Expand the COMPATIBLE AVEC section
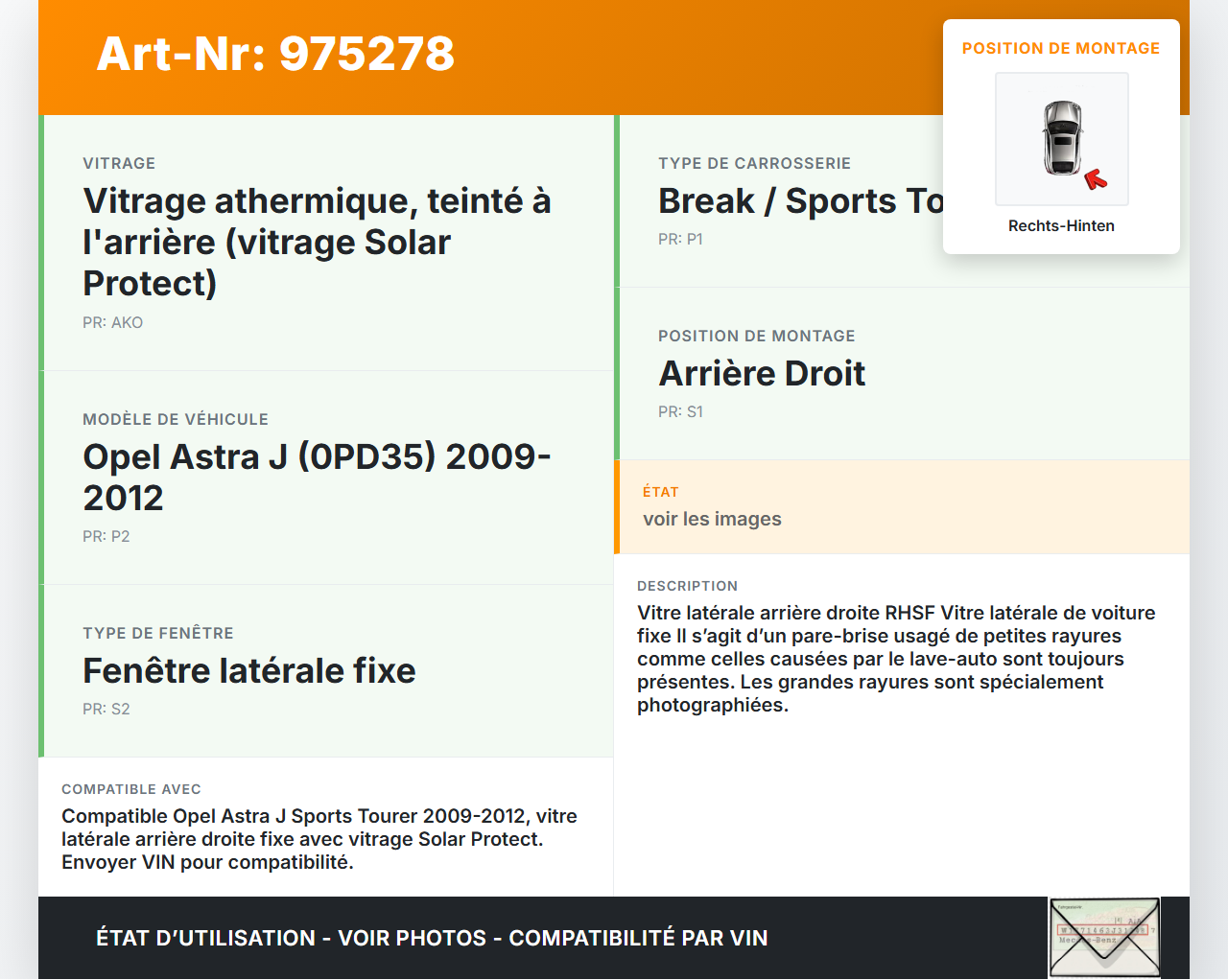This screenshot has width=1228, height=980. [131, 789]
